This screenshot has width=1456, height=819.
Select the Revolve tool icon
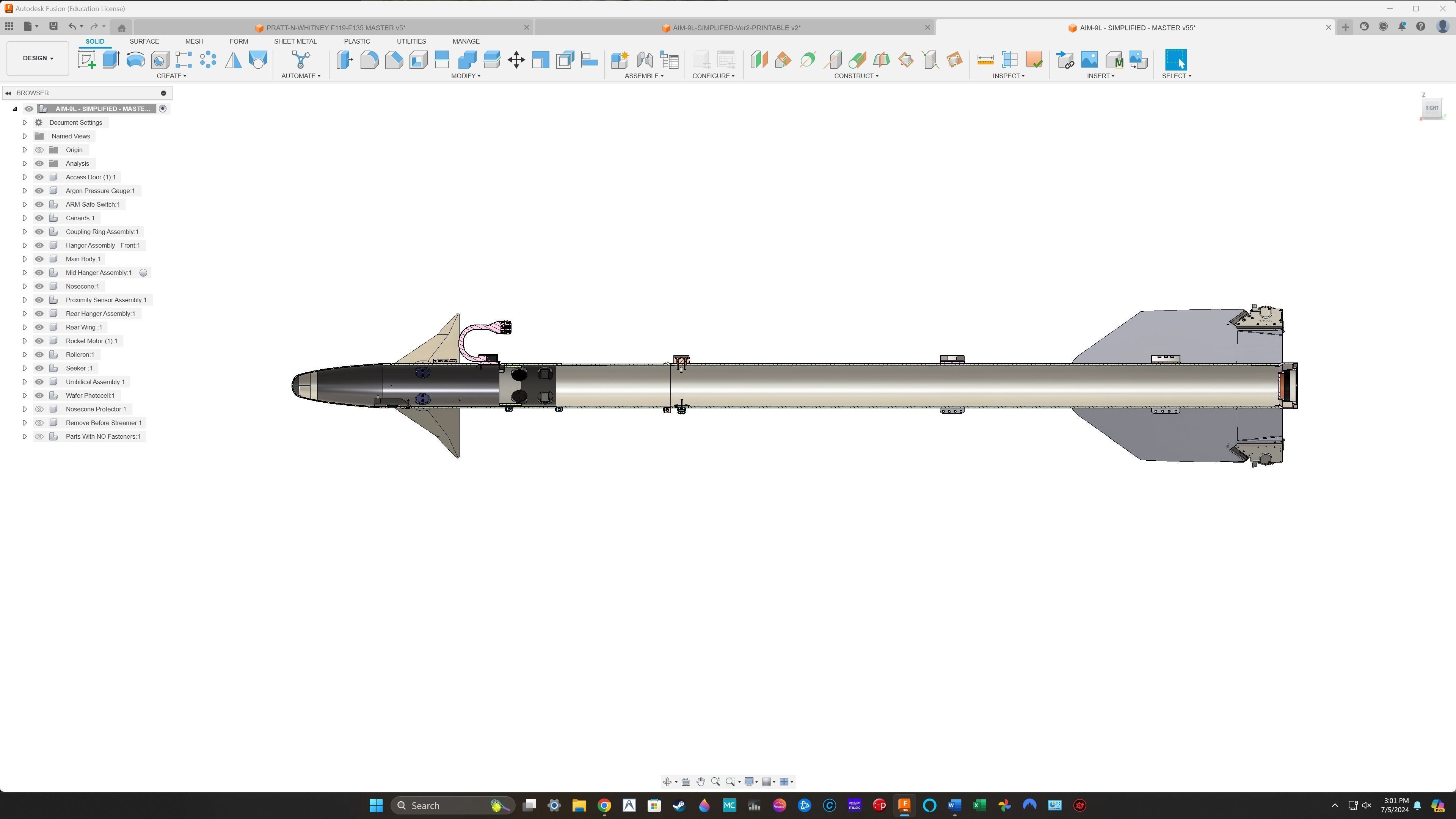(x=136, y=60)
